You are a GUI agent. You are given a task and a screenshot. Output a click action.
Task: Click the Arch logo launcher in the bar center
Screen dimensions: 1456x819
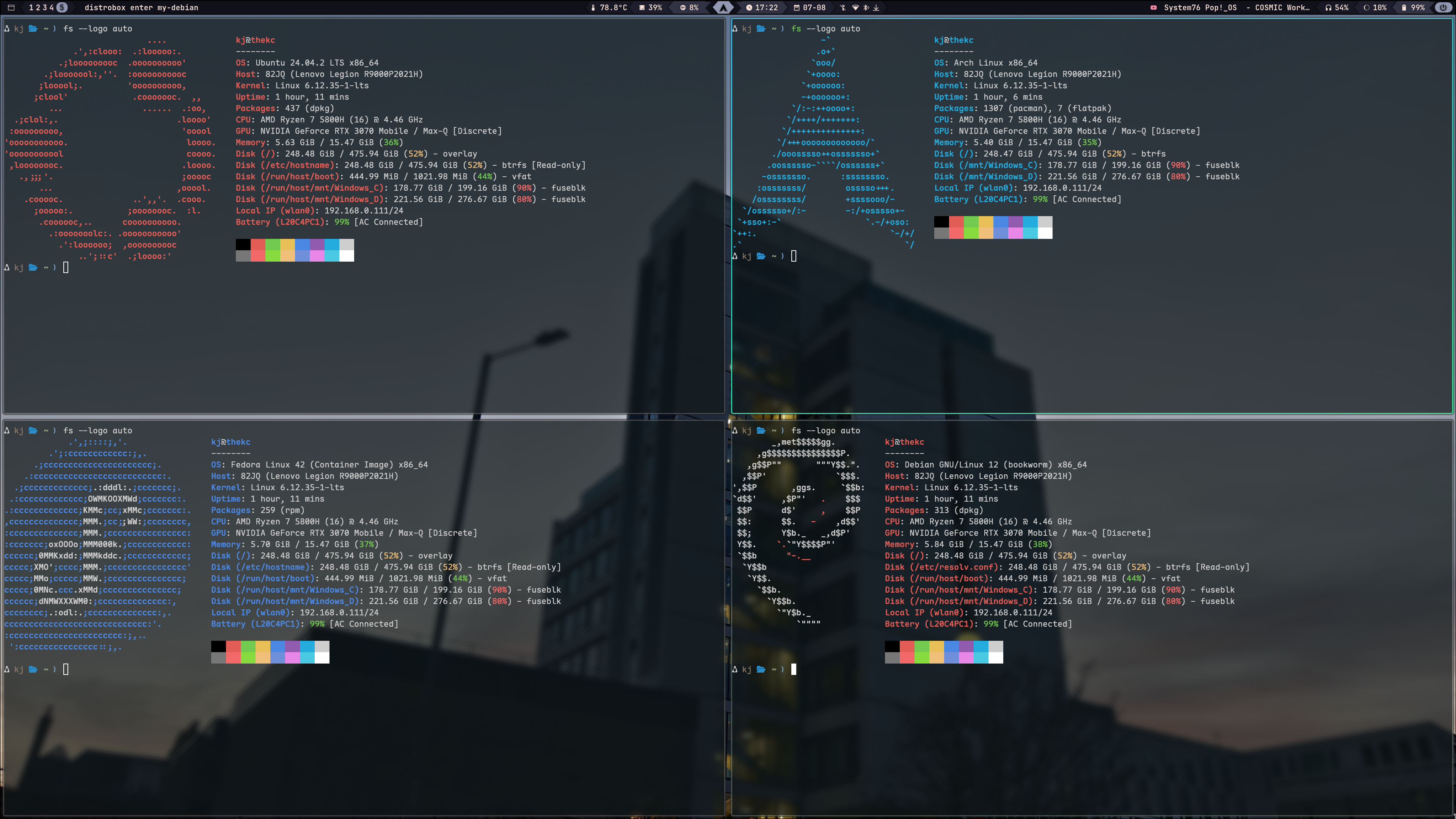723,7
